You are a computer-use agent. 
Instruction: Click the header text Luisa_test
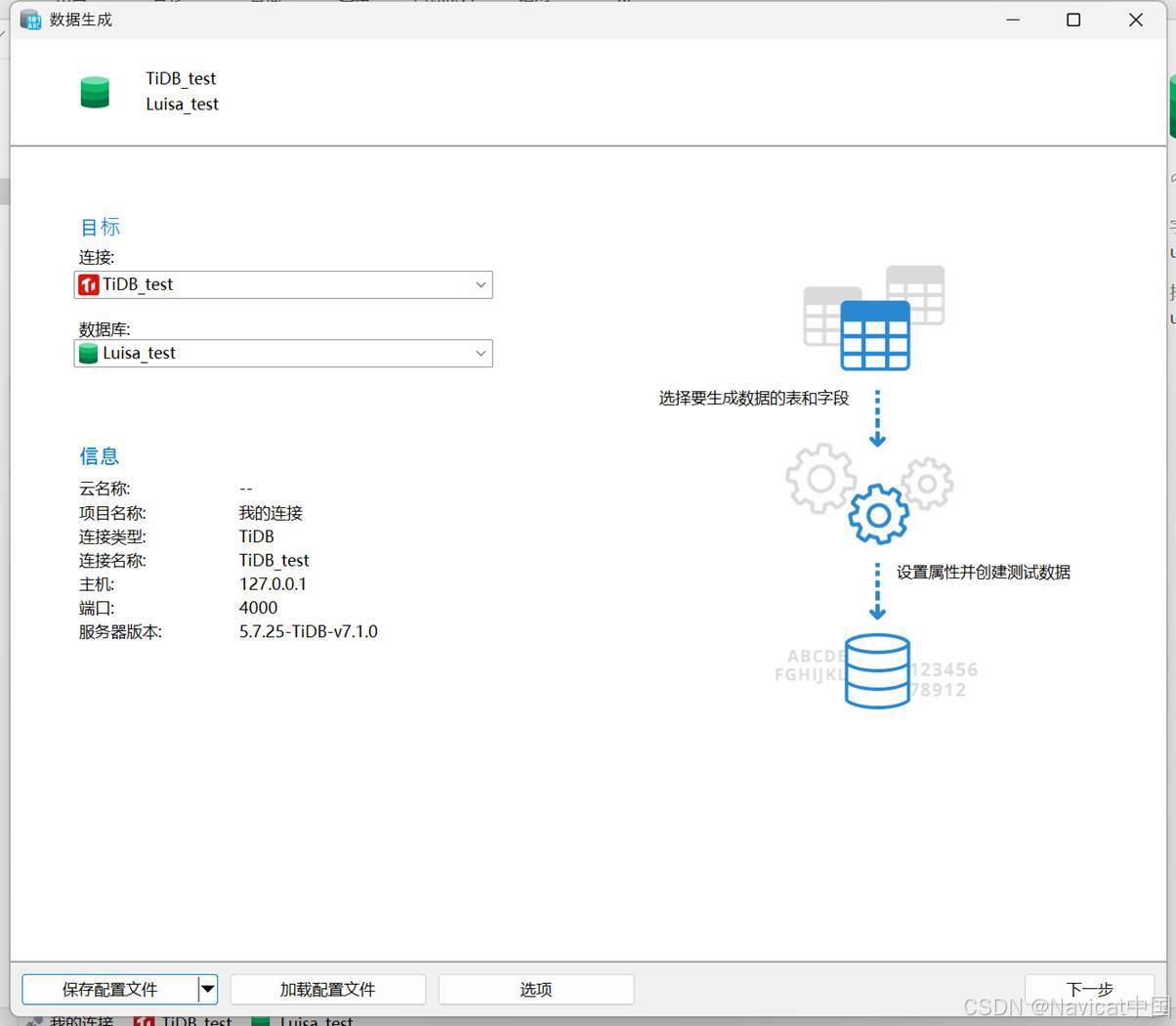point(182,105)
